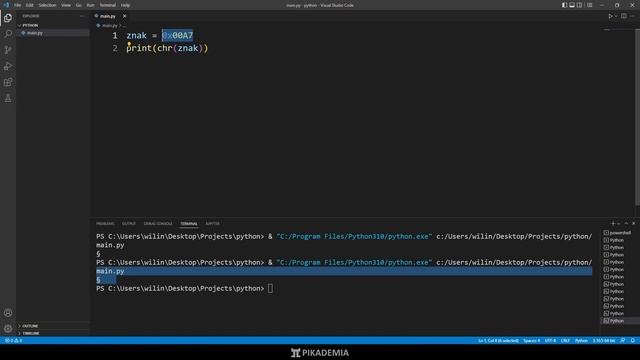Viewport: 640px width, 360px height.
Task: Open Explorer panel ellipsis menu
Action: 82,16
